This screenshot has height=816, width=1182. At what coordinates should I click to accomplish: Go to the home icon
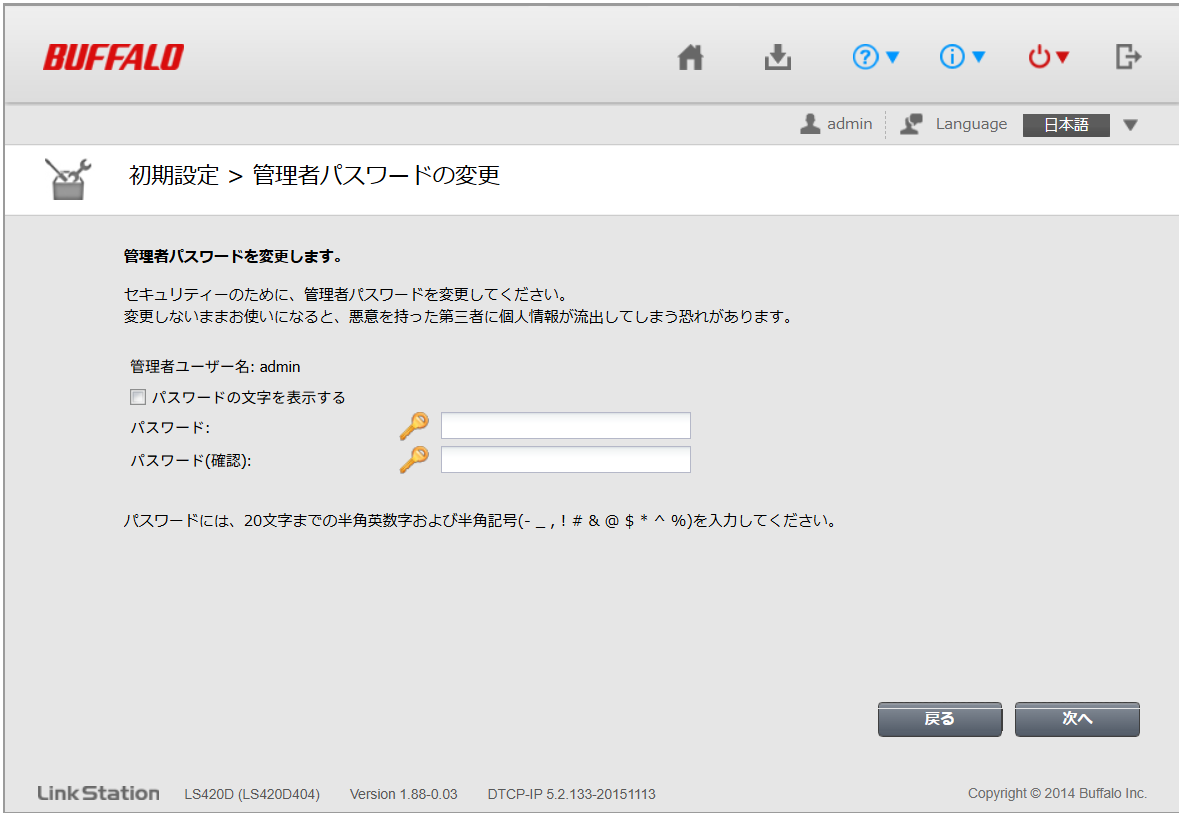tap(691, 57)
